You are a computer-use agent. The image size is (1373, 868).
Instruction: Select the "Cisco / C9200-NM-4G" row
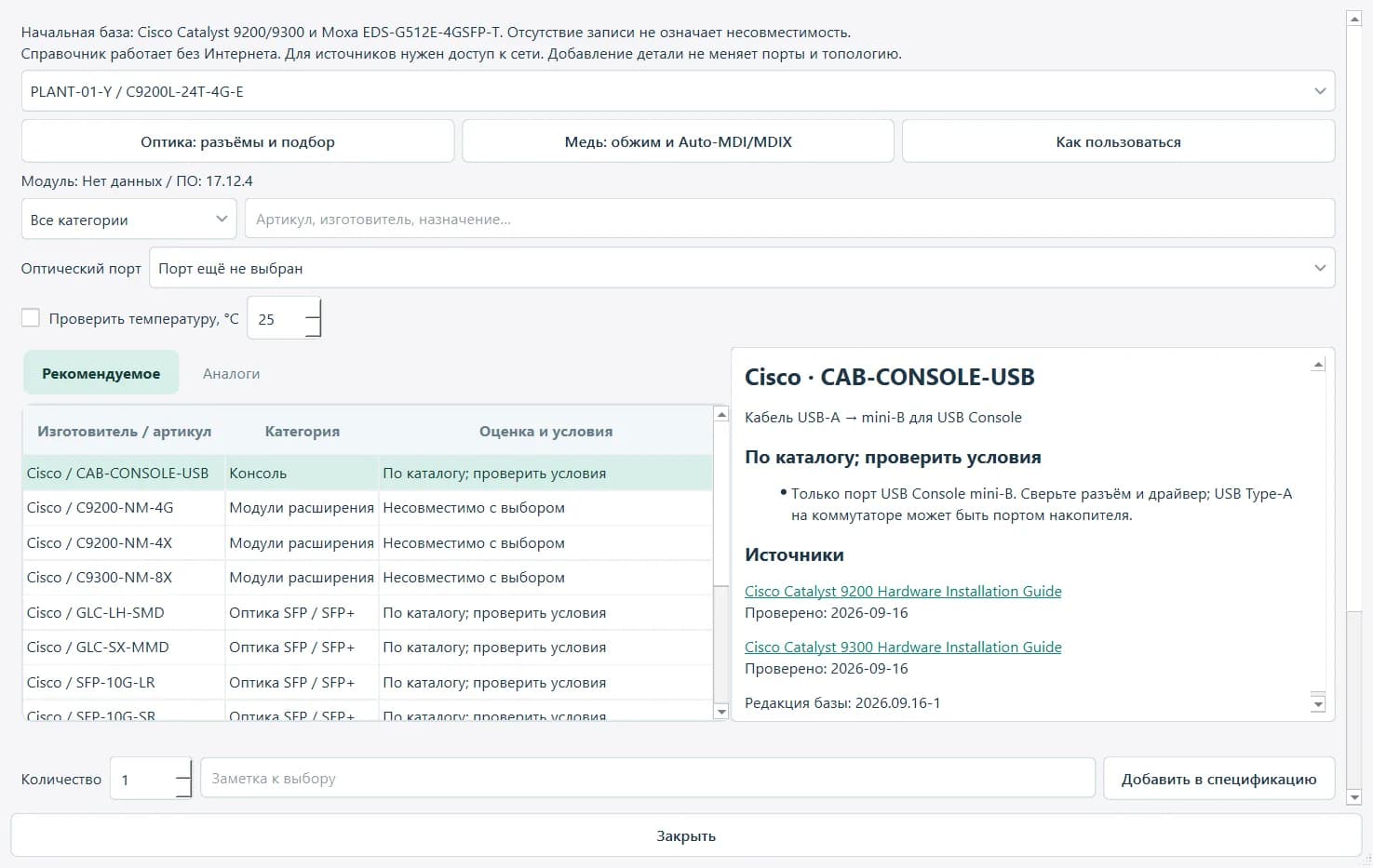coord(368,507)
